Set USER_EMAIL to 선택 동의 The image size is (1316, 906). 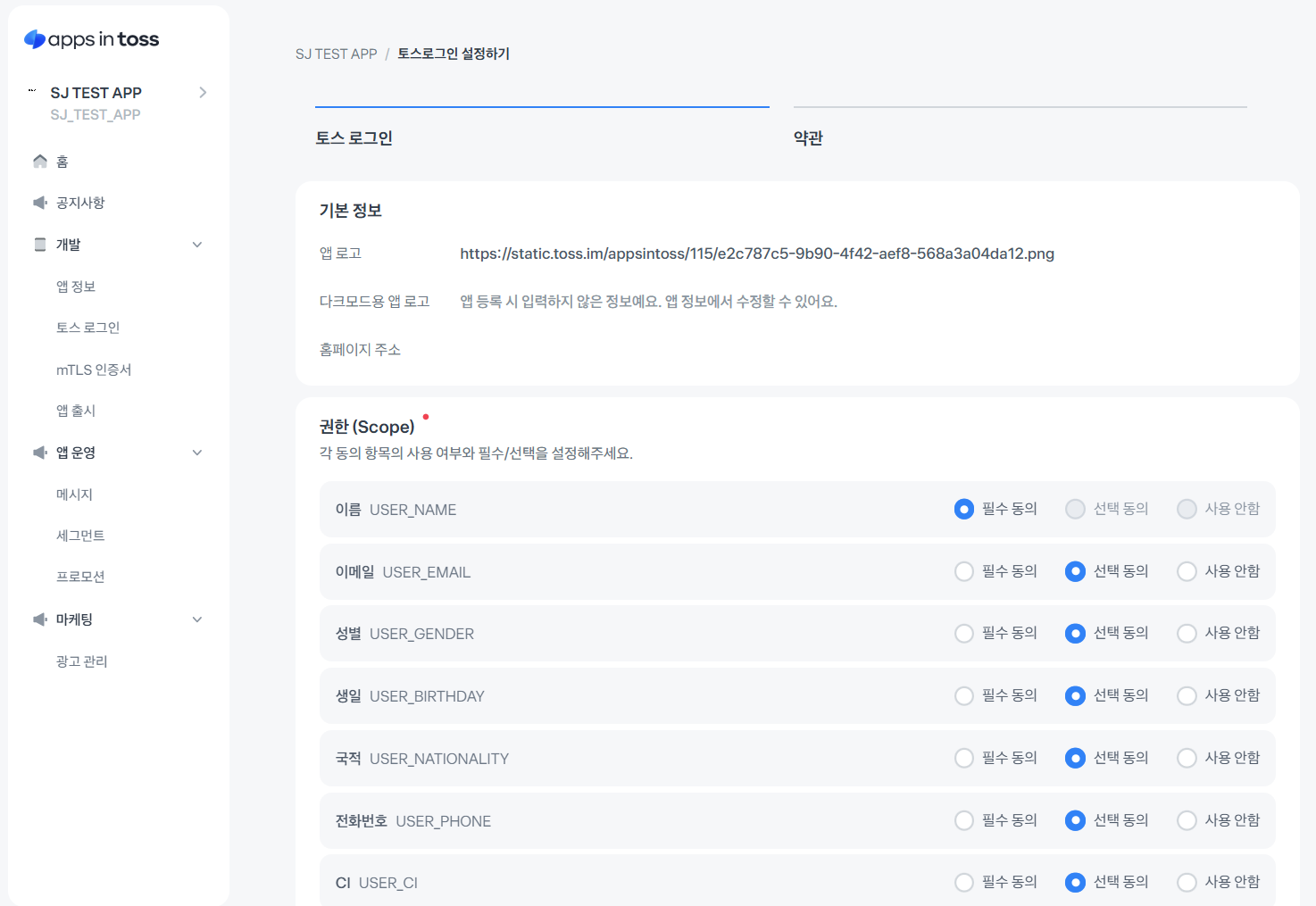tap(1076, 571)
